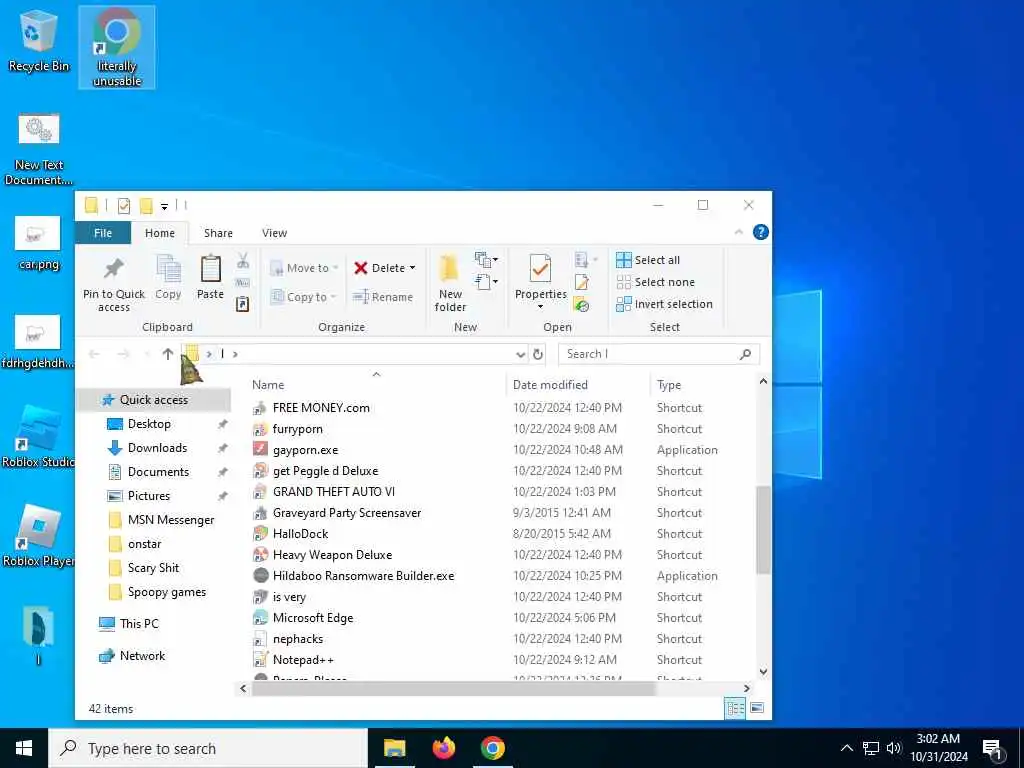Click the New folder icon
1024x768 pixels.
click(x=449, y=269)
